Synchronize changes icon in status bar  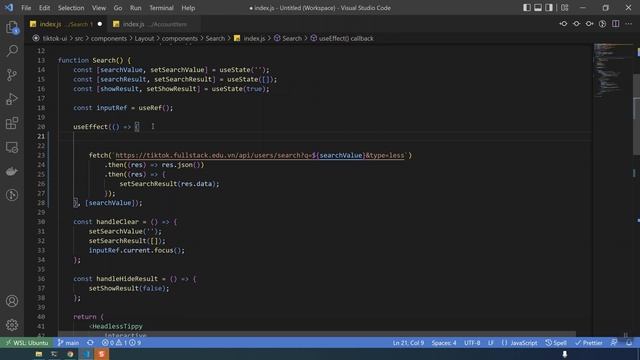tap(90, 343)
